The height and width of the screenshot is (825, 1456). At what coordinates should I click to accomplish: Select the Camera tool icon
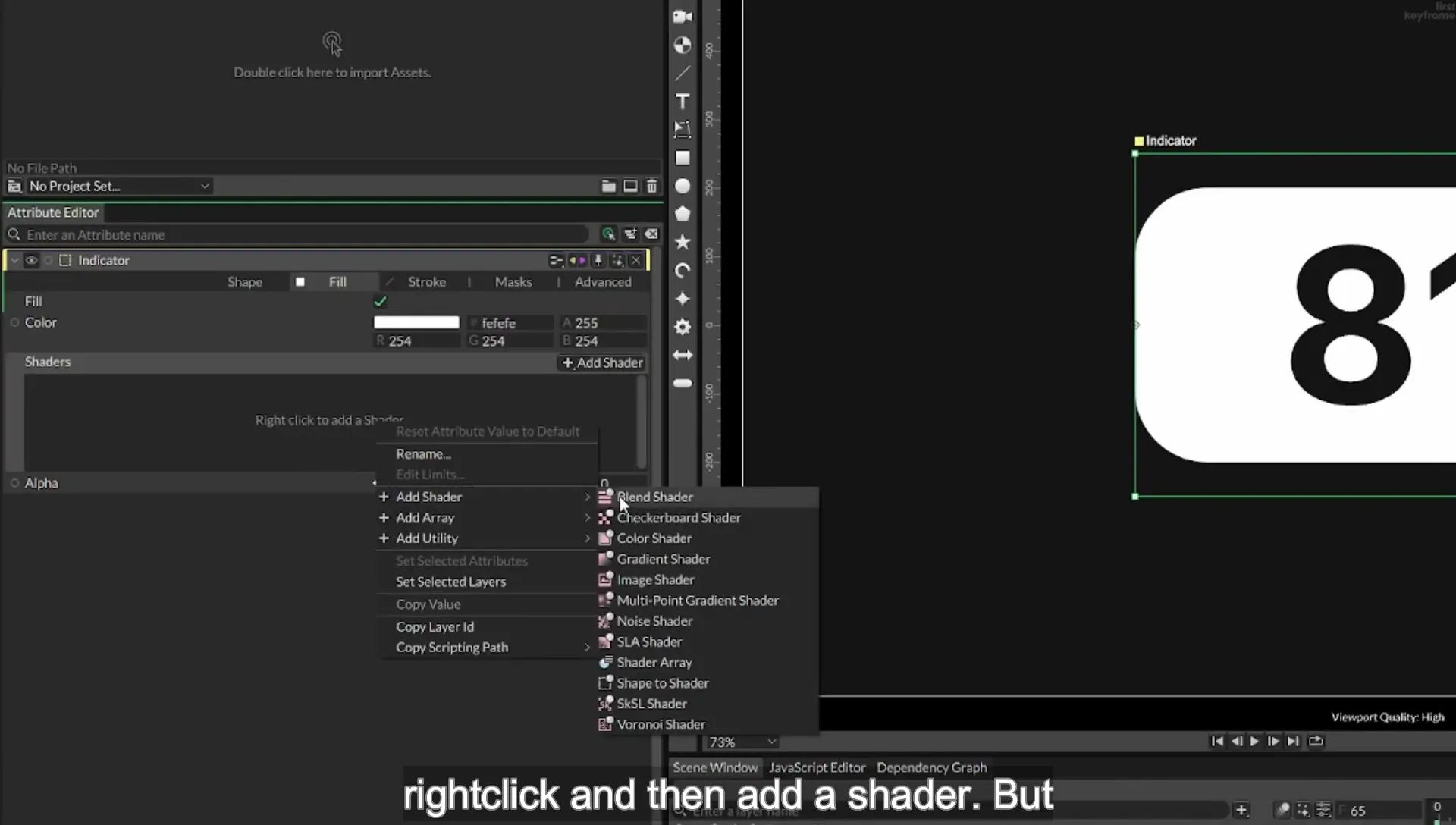[682, 17]
